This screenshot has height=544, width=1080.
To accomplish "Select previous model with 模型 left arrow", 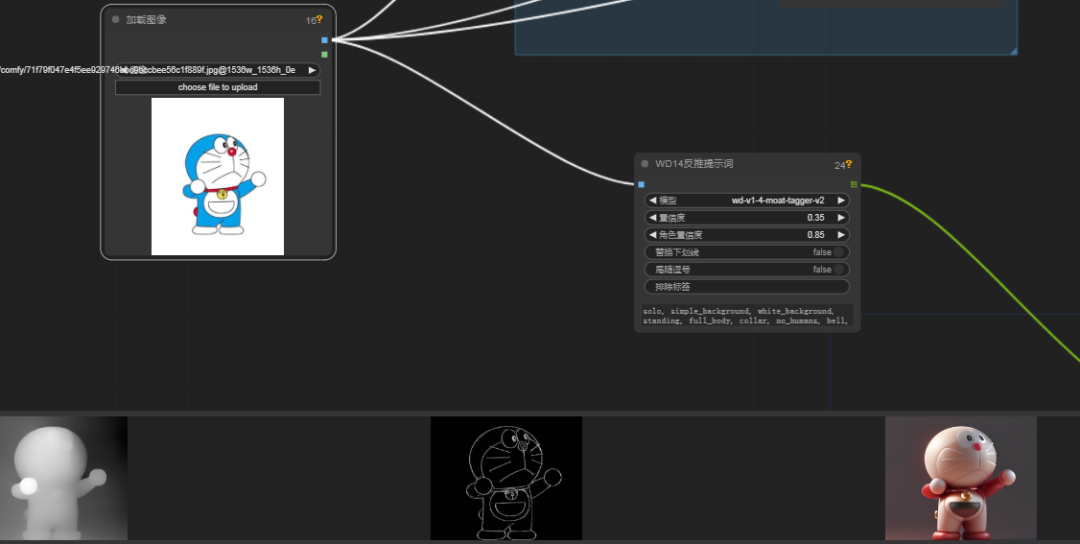I will coord(652,200).
